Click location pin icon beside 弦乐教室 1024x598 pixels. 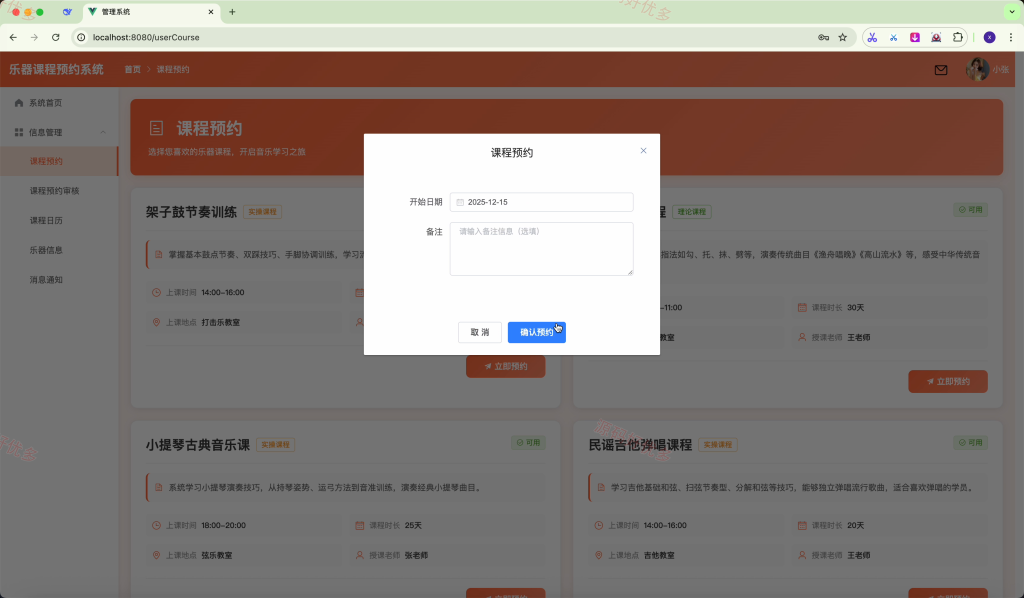tap(156, 556)
